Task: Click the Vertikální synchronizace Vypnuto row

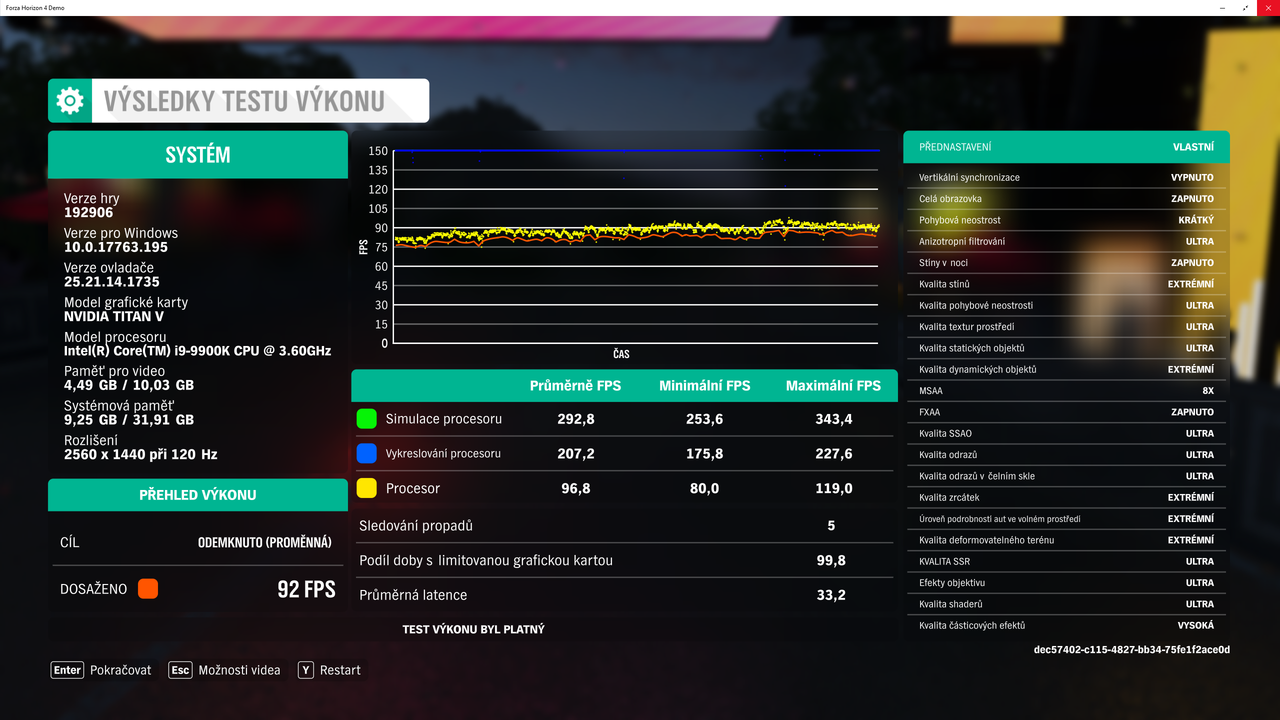Action: click(x=1066, y=177)
